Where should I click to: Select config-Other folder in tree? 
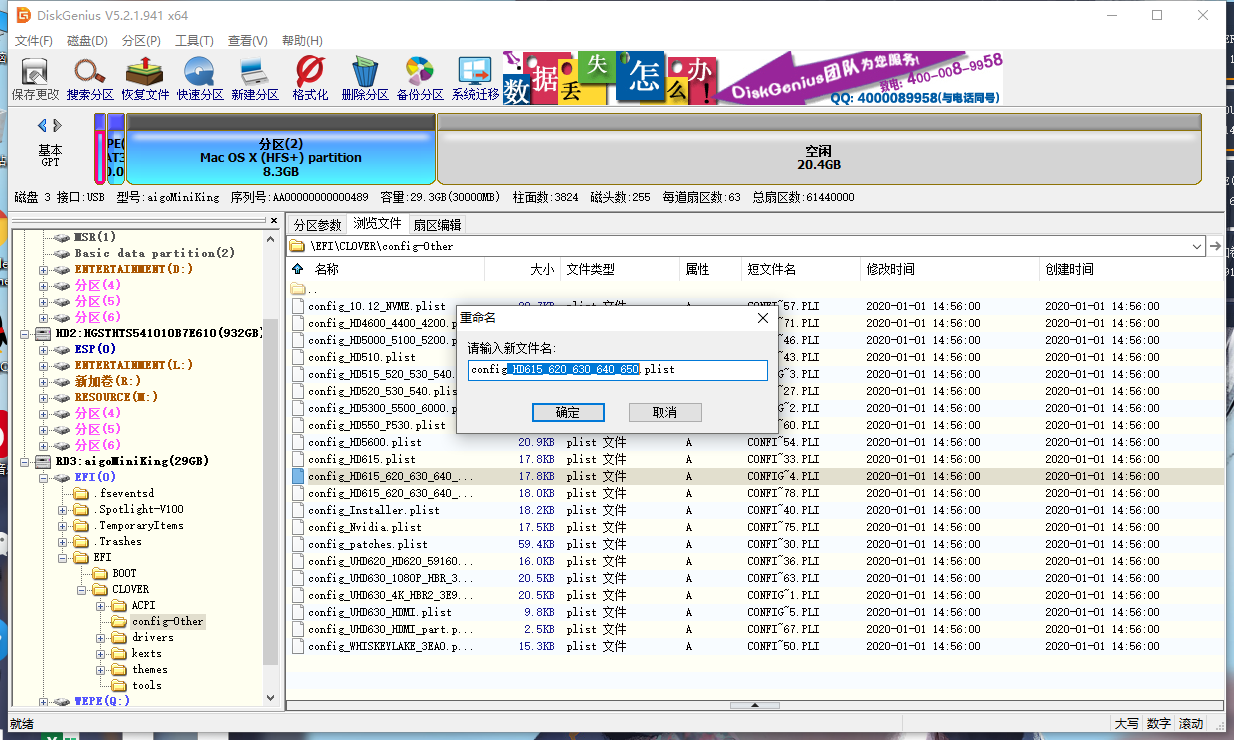point(167,621)
